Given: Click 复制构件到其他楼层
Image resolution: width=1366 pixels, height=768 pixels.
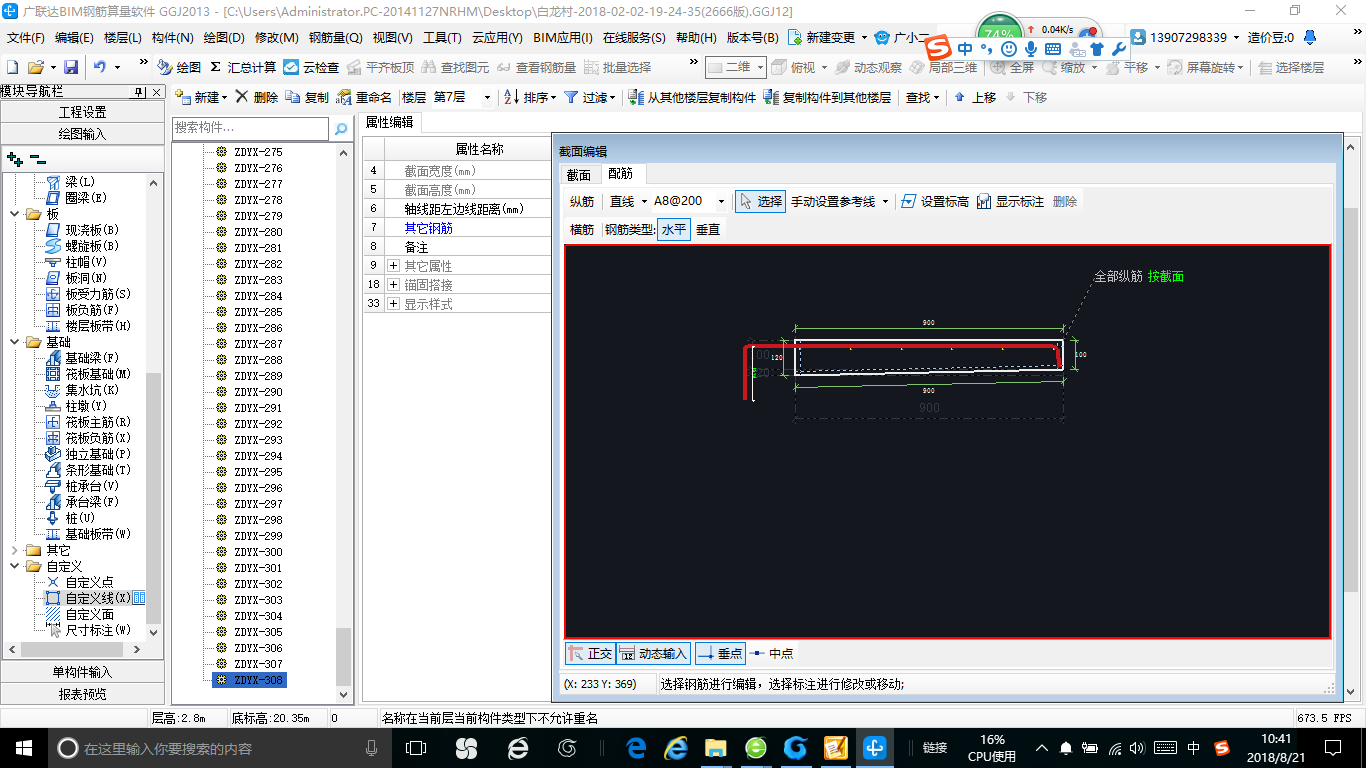Looking at the screenshot, I should pos(827,97).
